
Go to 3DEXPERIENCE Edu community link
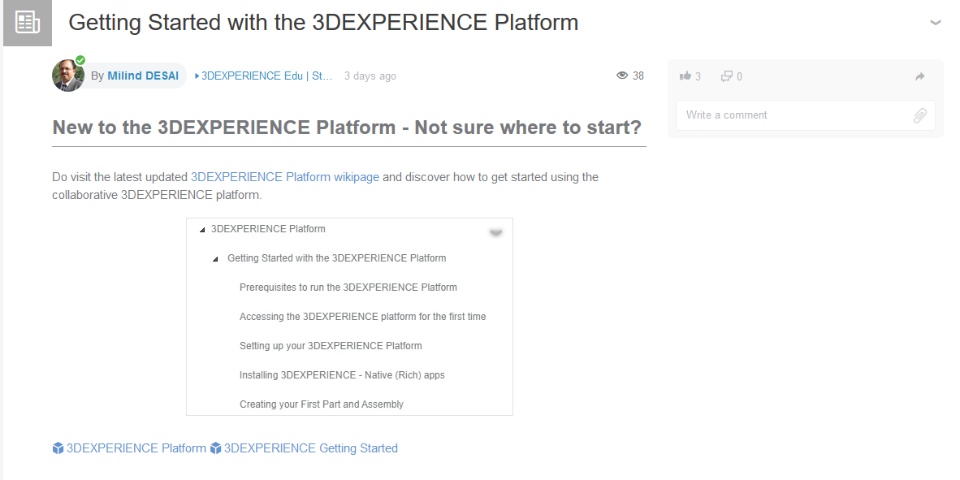266,77
